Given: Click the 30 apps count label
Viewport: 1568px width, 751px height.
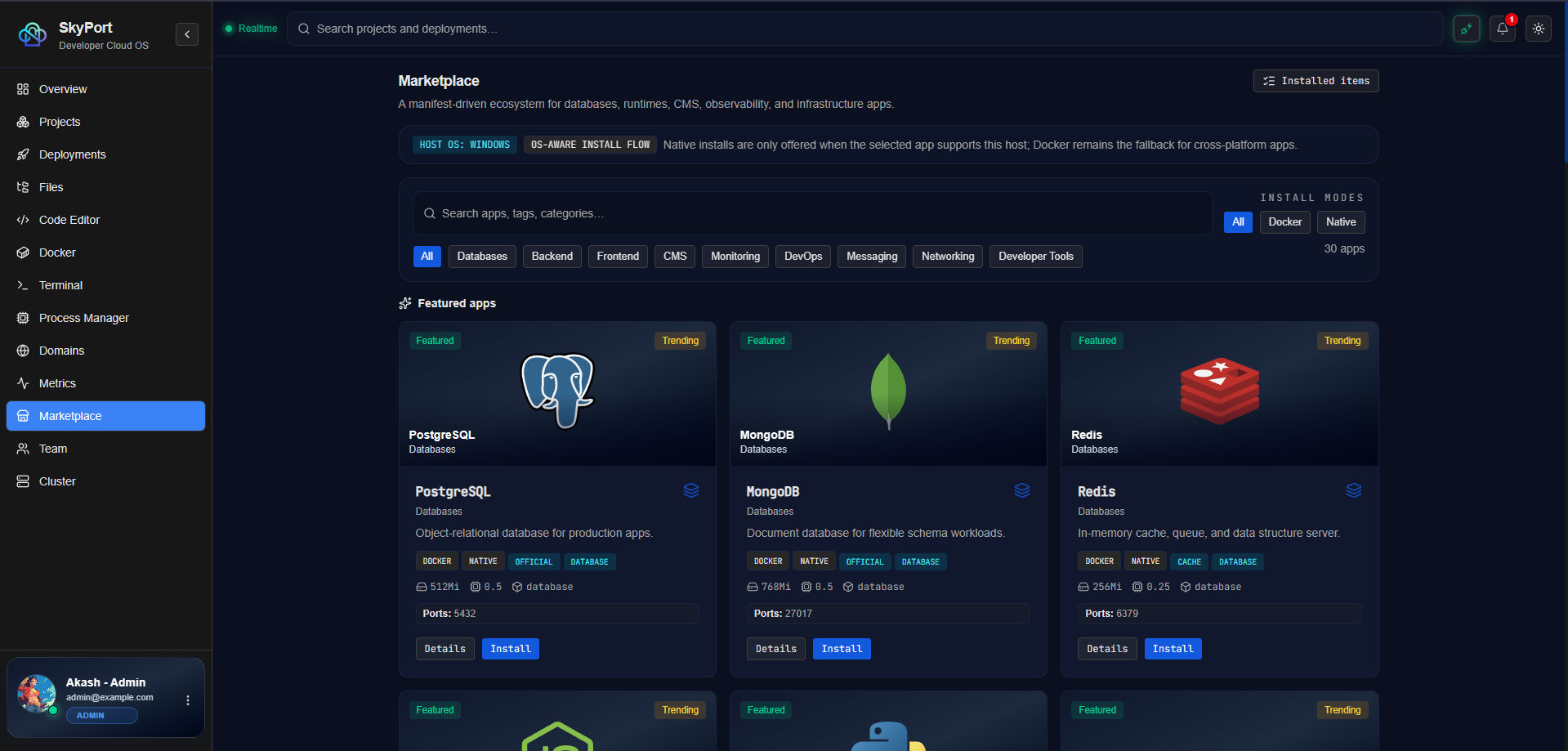Looking at the screenshot, I should [x=1344, y=249].
